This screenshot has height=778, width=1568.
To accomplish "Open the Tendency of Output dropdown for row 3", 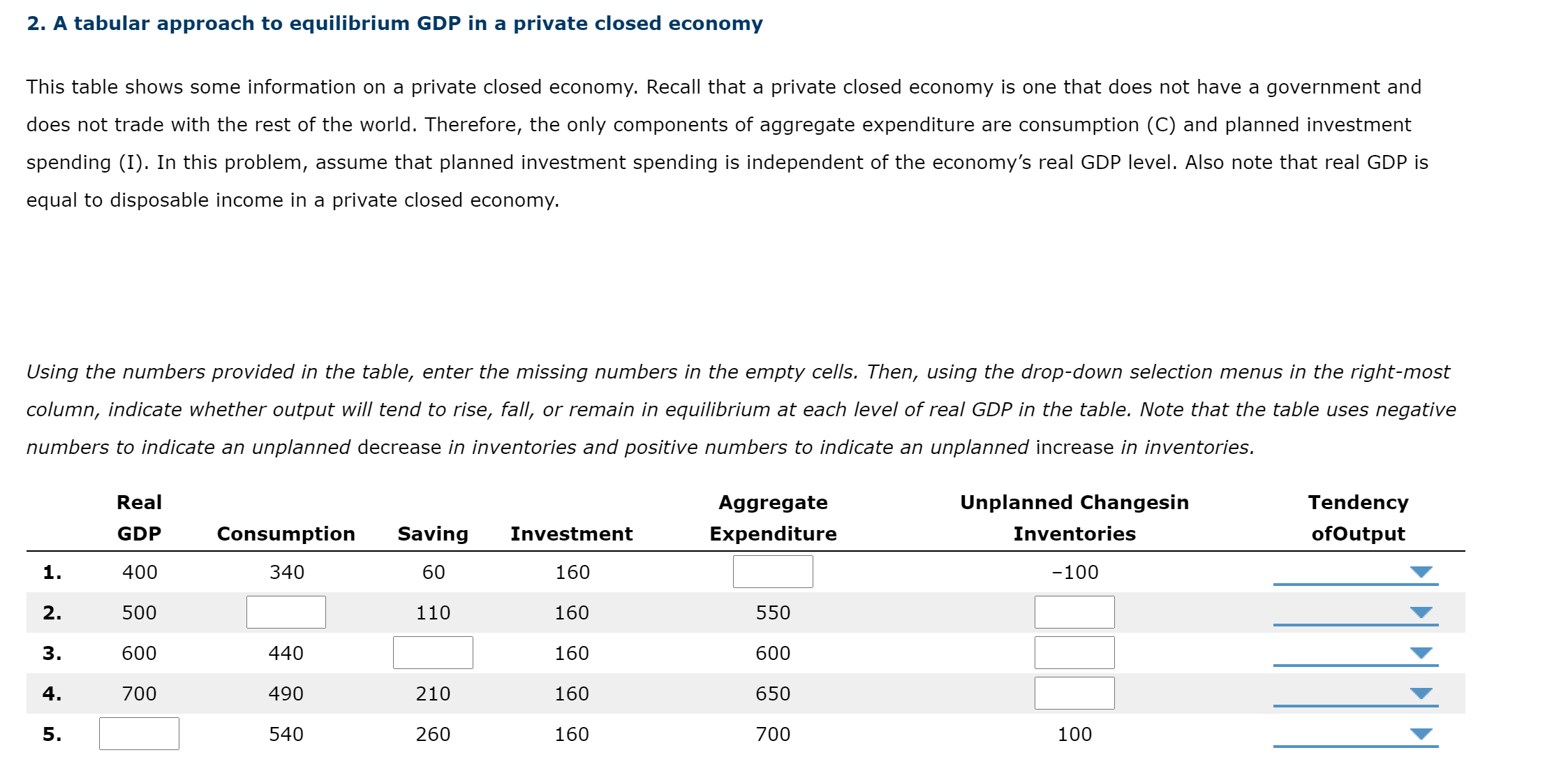I will 1421,653.
